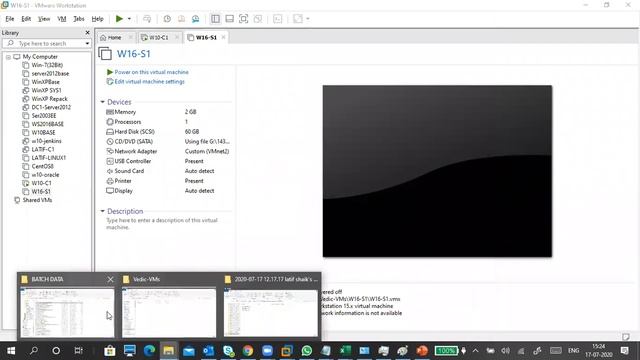Open the power options dropdown arrow
The height and width of the screenshot is (360, 640).
pyautogui.click(x=129, y=19)
